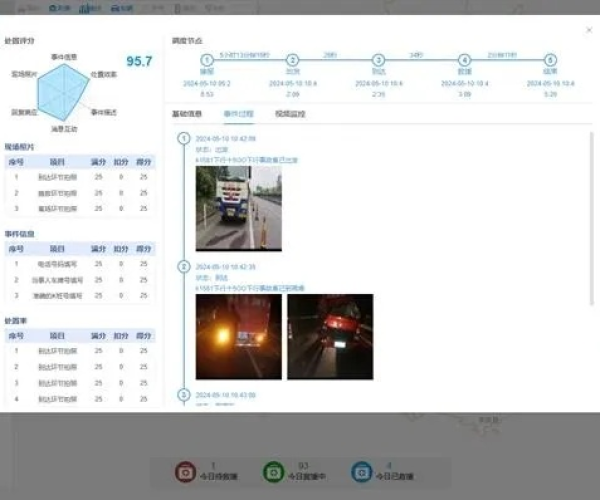Click the 现场照片 section heading above first table
Screen dimensions: 600x500
tap(19, 147)
